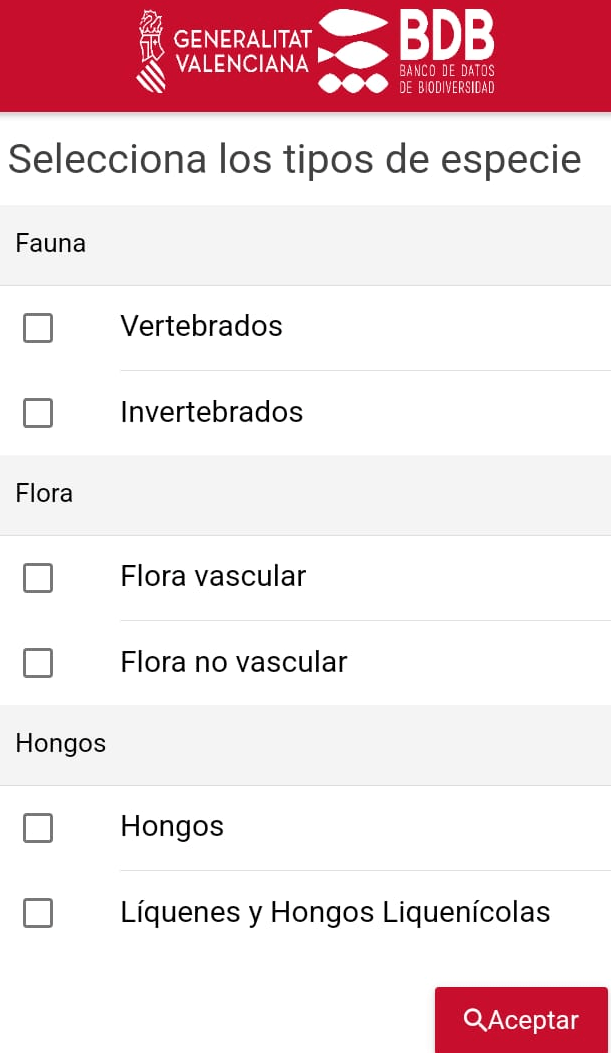This screenshot has height=1053, width=611.
Task: Click the Banco de Datos de Biodiversidad text logo
Action: (x=447, y=54)
